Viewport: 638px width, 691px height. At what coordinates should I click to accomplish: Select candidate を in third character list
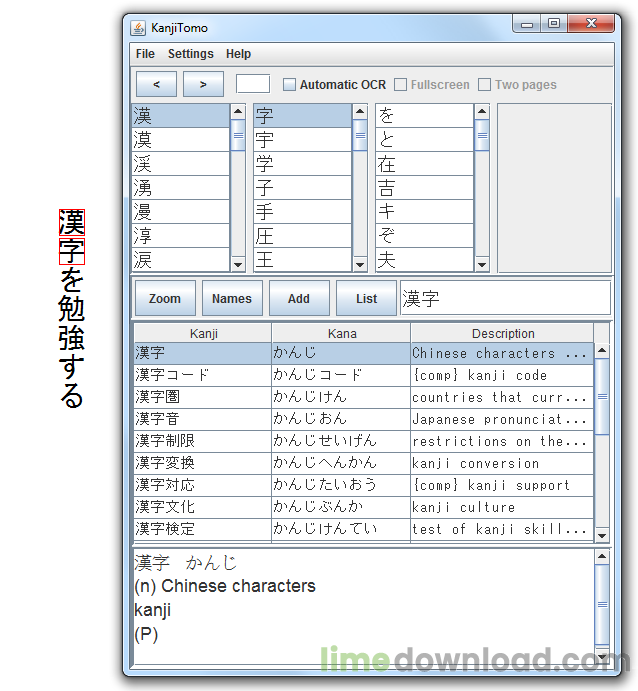pos(425,116)
